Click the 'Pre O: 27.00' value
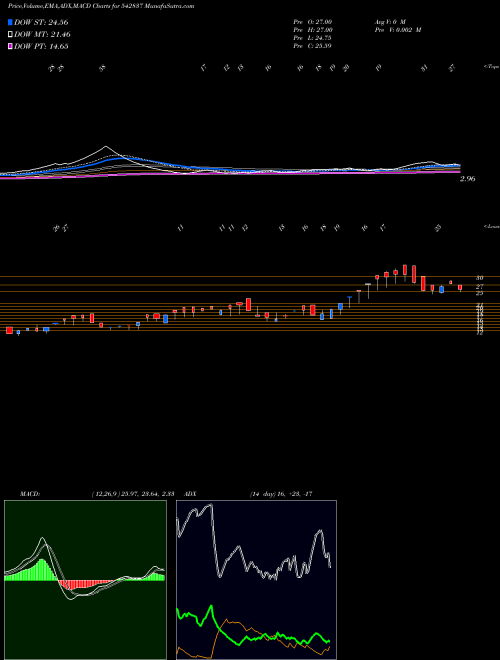This screenshot has width=500, height=660. pos(313,22)
